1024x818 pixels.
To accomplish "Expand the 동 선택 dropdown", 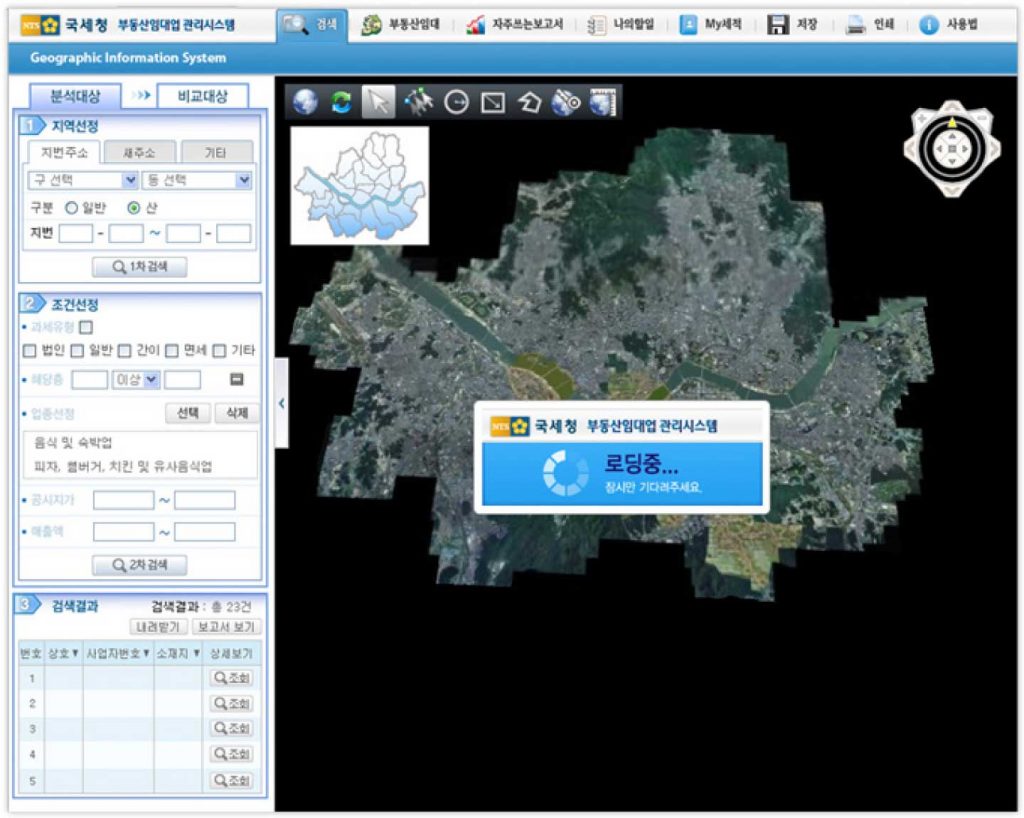I will [197, 180].
